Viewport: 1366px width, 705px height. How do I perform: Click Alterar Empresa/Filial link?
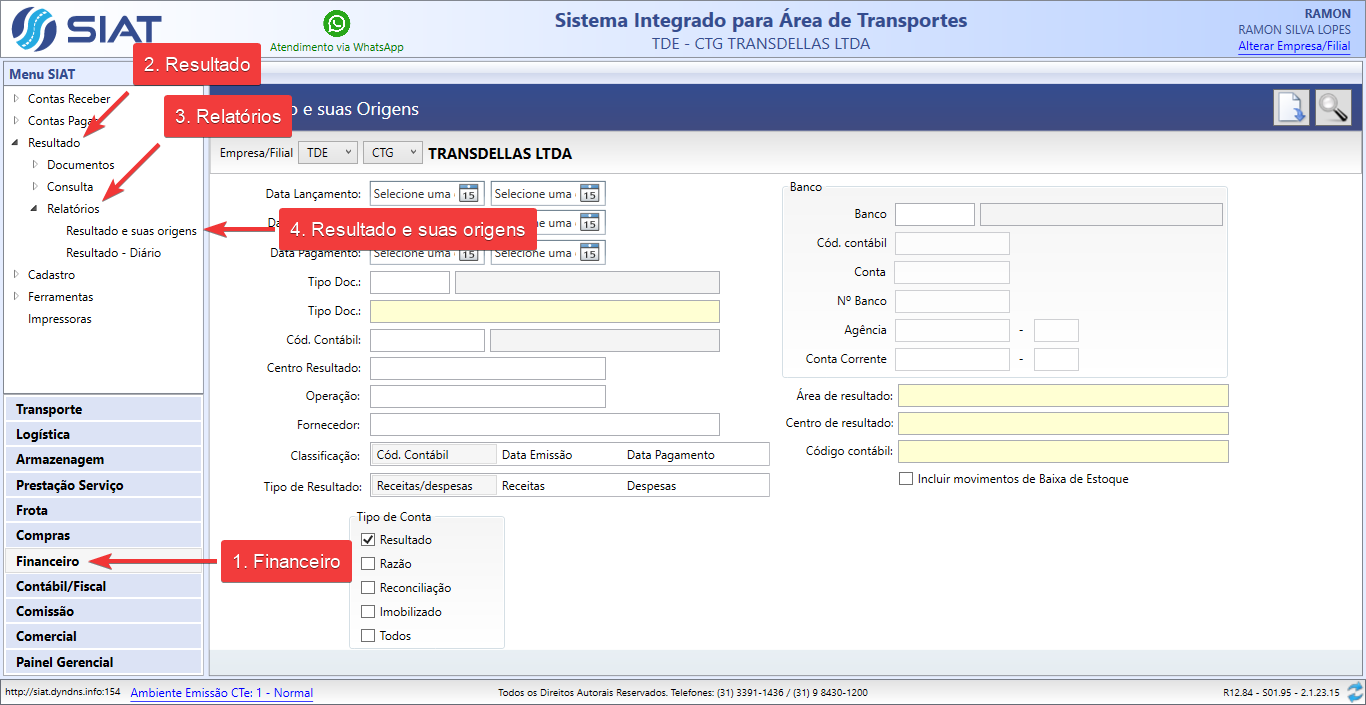(1293, 46)
